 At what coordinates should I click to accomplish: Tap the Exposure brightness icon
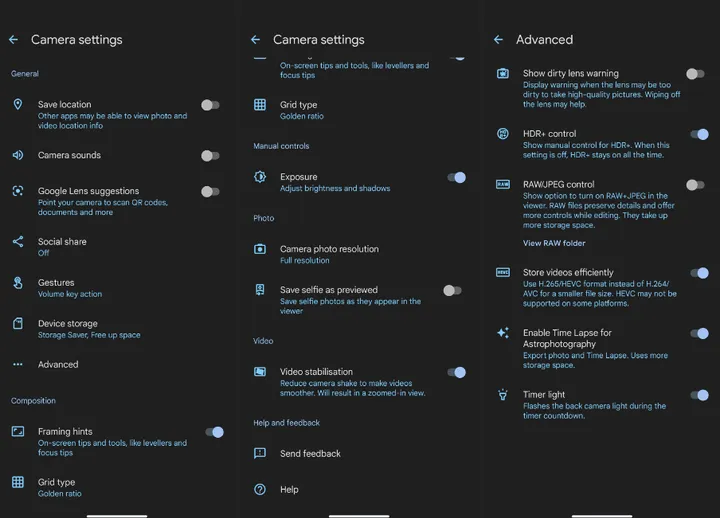click(259, 177)
